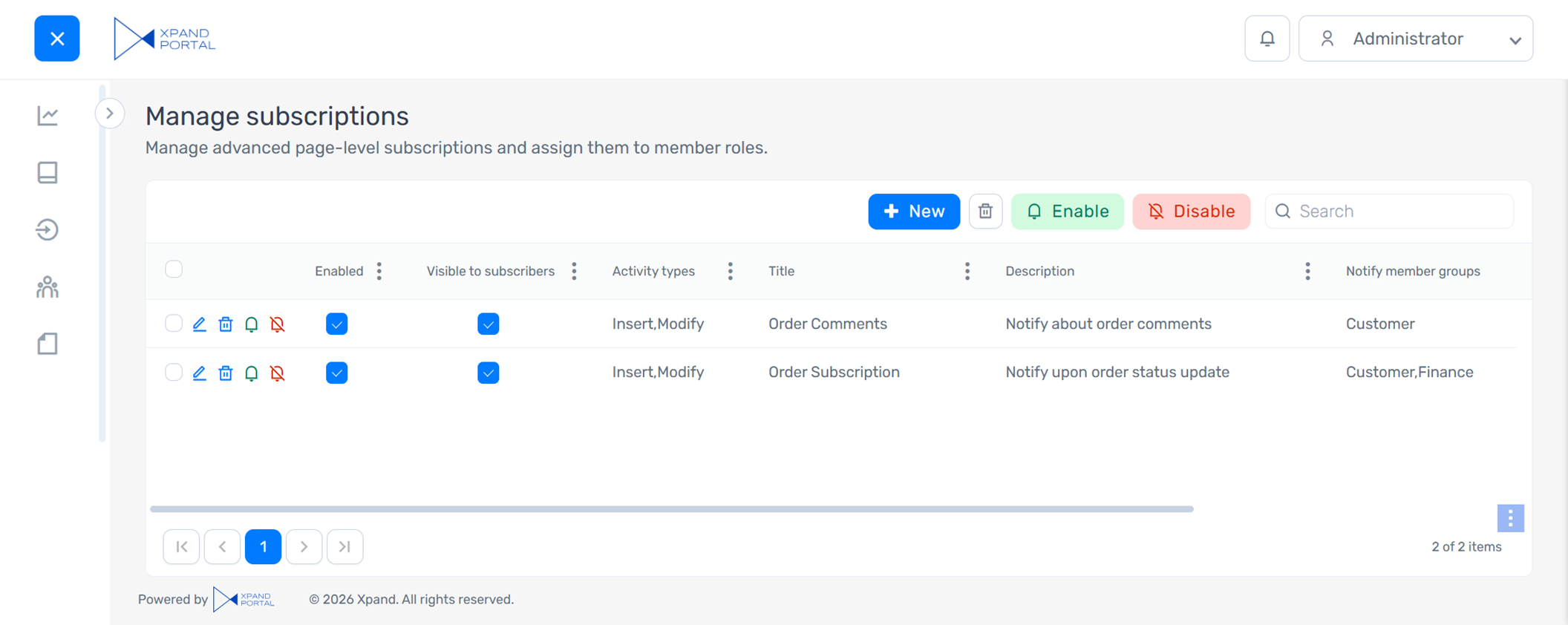Uncheck Enabled for Order Subscription
1568x625 pixels.
336,373
